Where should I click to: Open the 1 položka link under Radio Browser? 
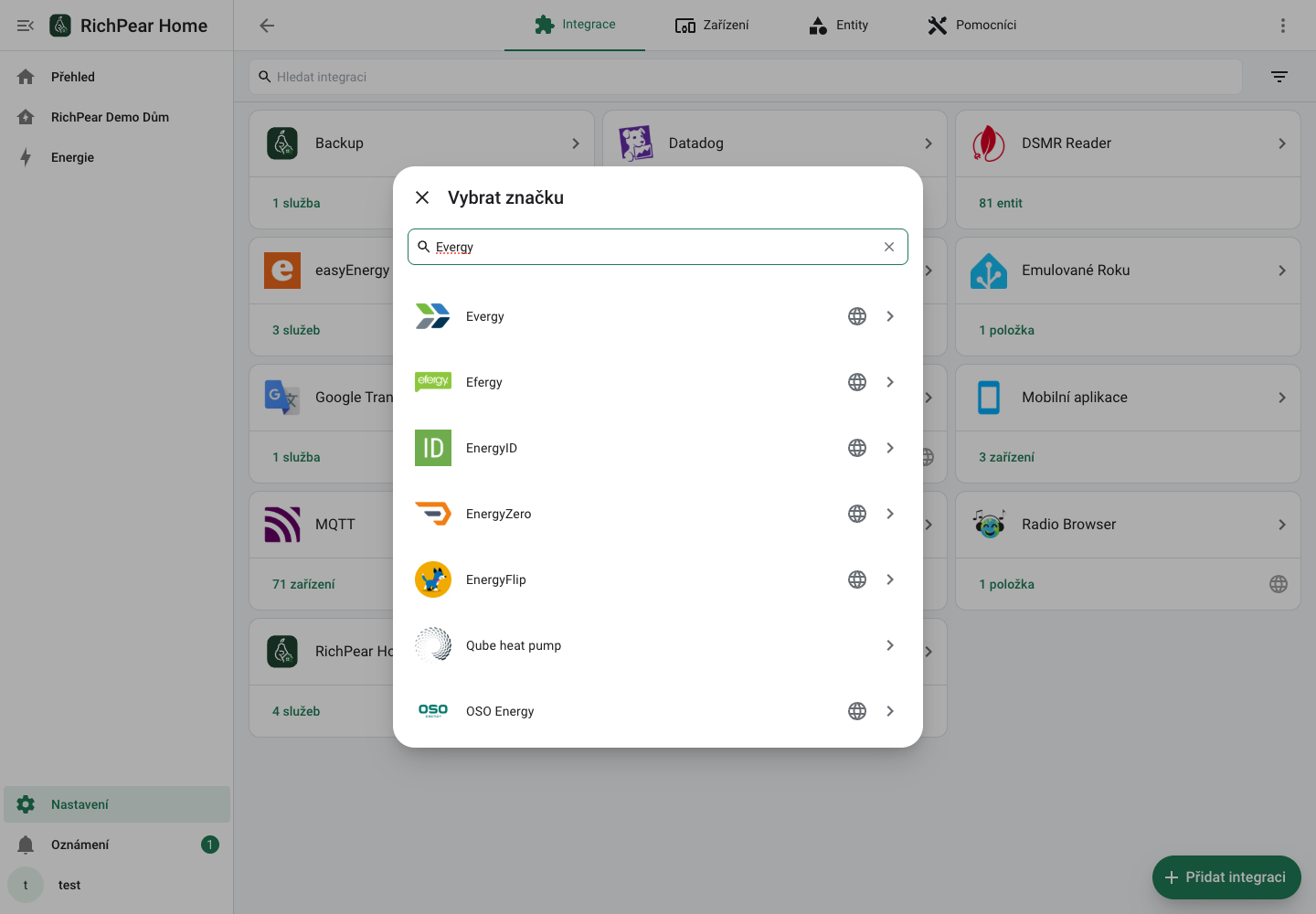point(1007,584)
